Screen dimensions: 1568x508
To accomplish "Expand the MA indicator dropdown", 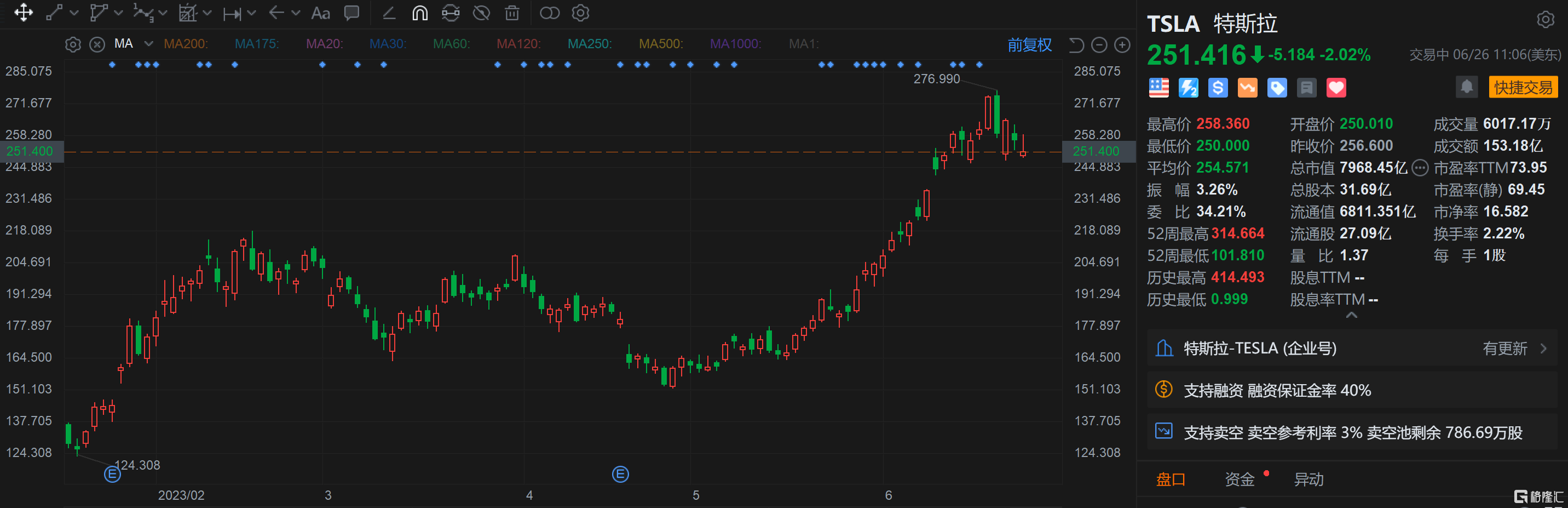I will pos(148,44).
